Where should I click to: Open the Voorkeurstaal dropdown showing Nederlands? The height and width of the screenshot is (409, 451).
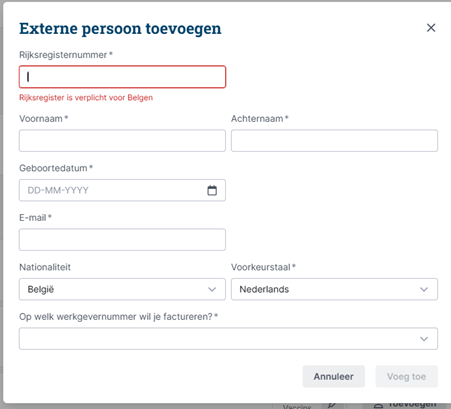(x=334, y=289)
